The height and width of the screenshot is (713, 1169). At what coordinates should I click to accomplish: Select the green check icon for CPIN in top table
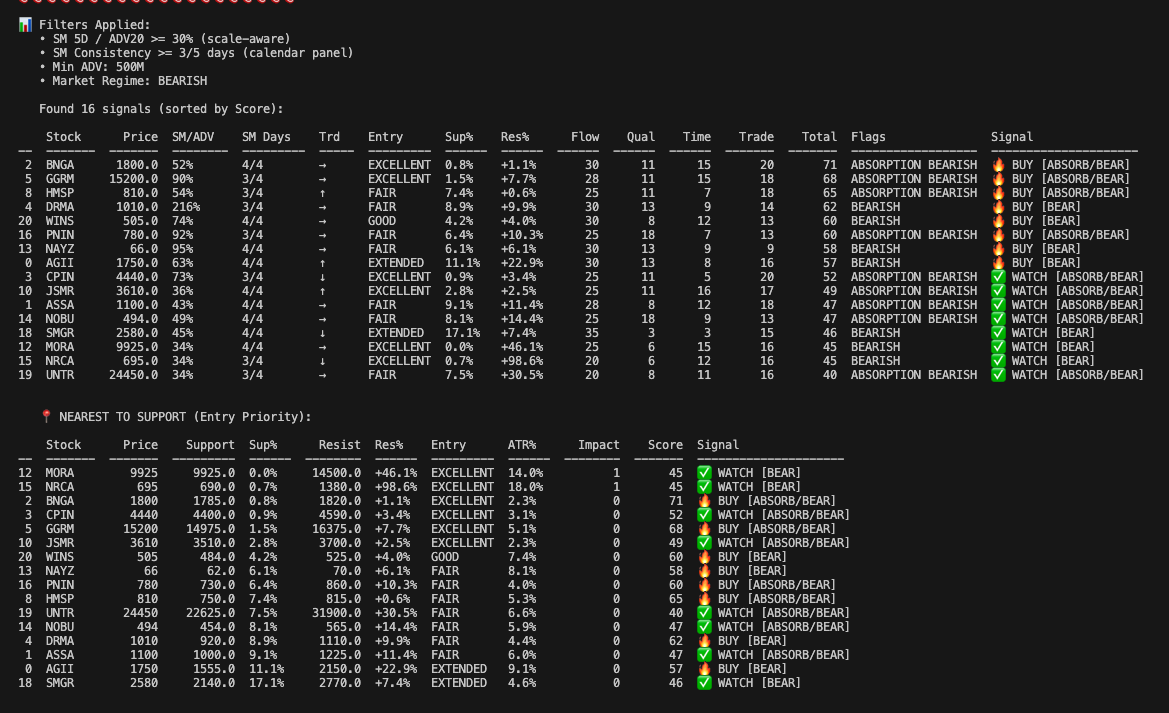998,277
